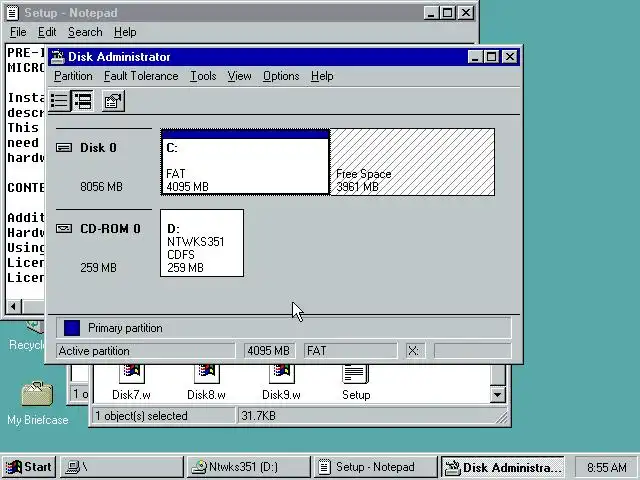Click the CD-ROM 0 drive icon

pos(64,228)
